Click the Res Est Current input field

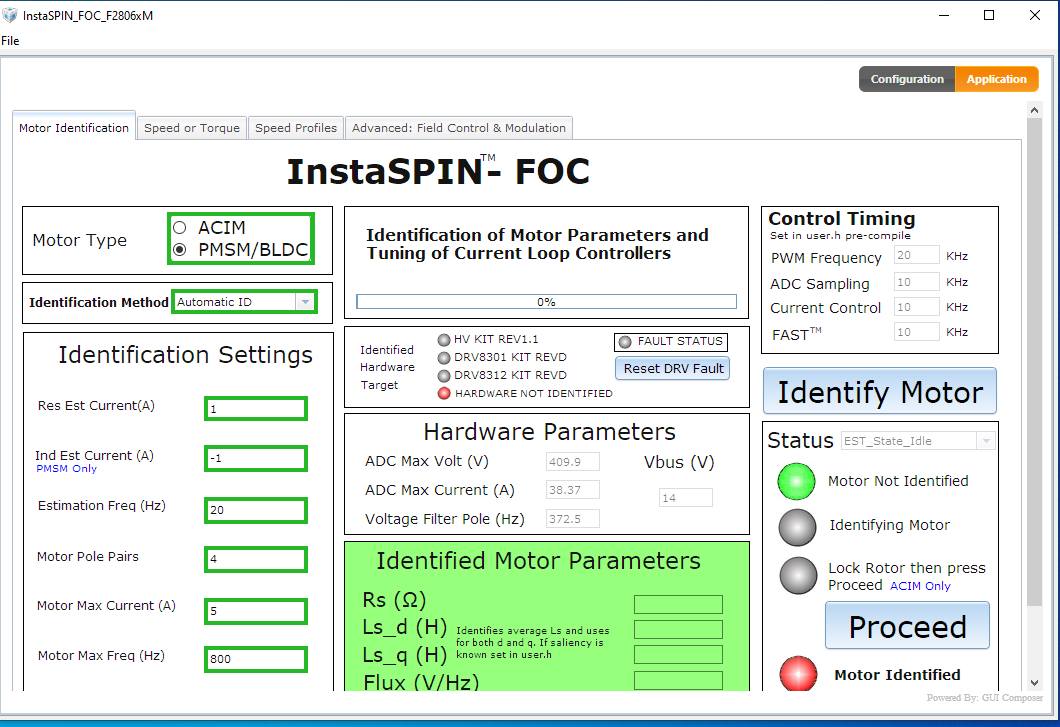pos(256,408)
